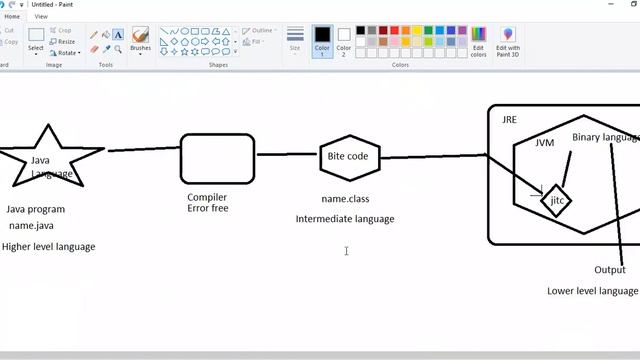The image size is (640, 360).
Task: Choose the Six-point star shape
Action: coord(195,52)
